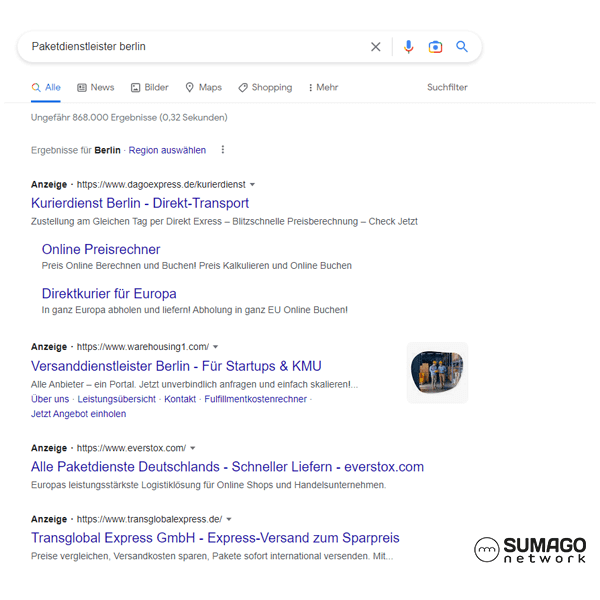Open Transglobal Express GmbH result
The image size is (600, 600).
215,538
